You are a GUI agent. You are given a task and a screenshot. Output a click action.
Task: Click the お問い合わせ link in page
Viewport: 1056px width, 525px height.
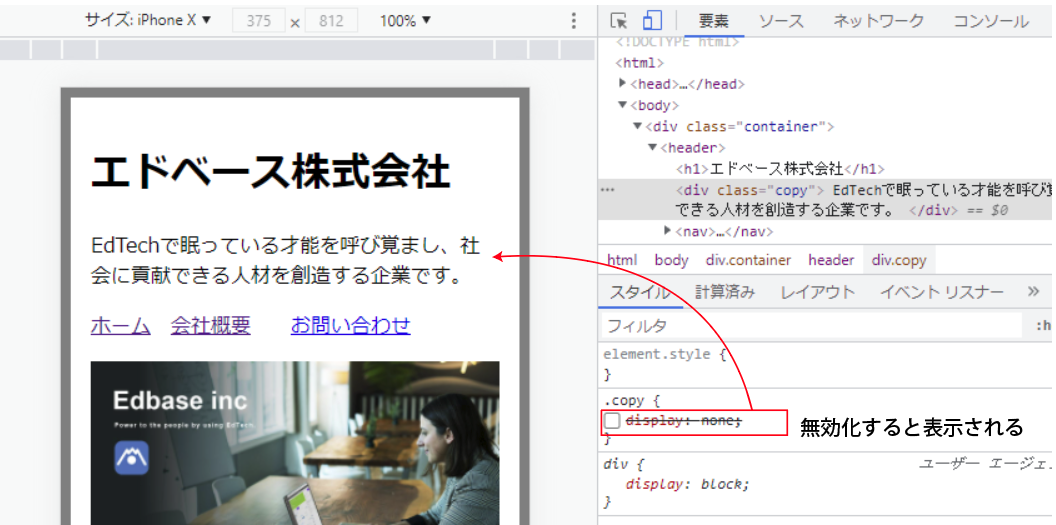(350, 326)
